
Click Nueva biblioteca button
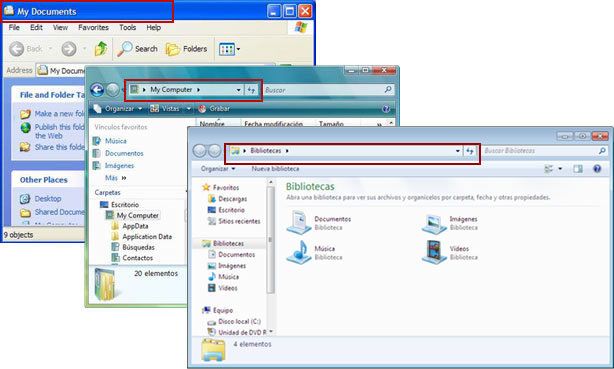click(x=275, y=169)
